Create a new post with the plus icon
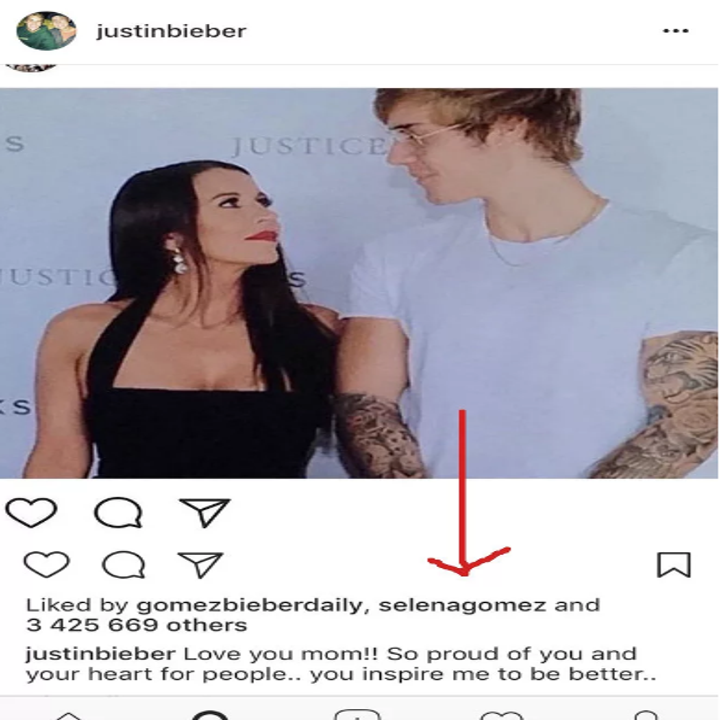This screenshot has height=720, width=720. click(357, 715)
